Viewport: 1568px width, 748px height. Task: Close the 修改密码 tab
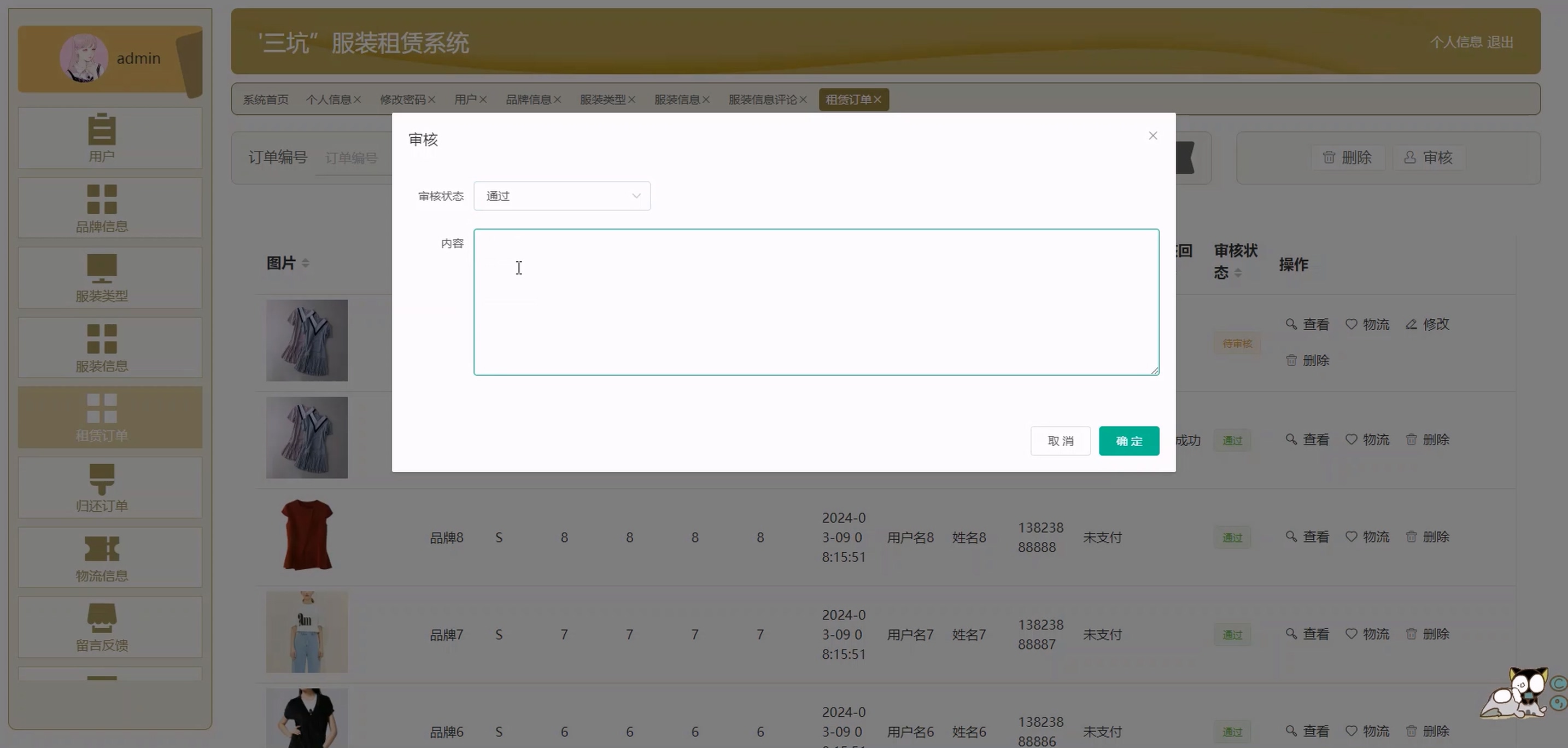click(431, 100)
